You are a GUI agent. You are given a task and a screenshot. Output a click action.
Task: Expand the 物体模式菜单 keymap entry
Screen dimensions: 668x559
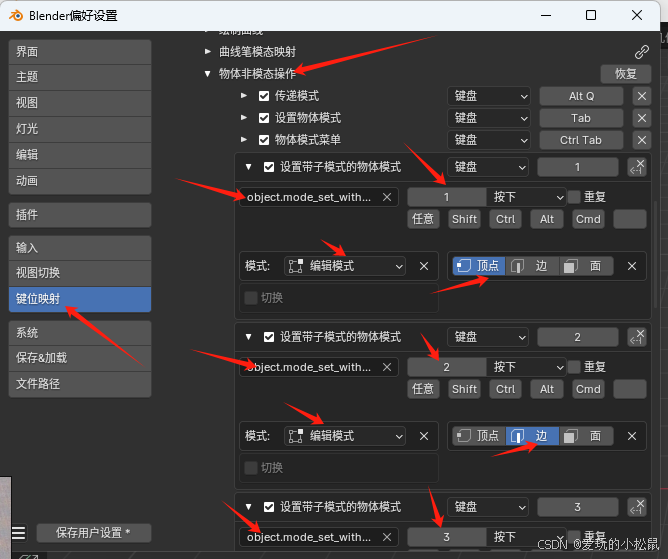[x=244, y=139]
